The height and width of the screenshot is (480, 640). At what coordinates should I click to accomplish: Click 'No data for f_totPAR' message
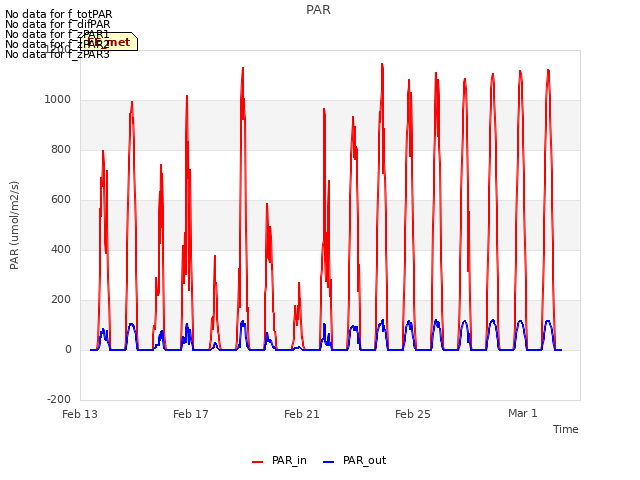[x=59, y=15]
